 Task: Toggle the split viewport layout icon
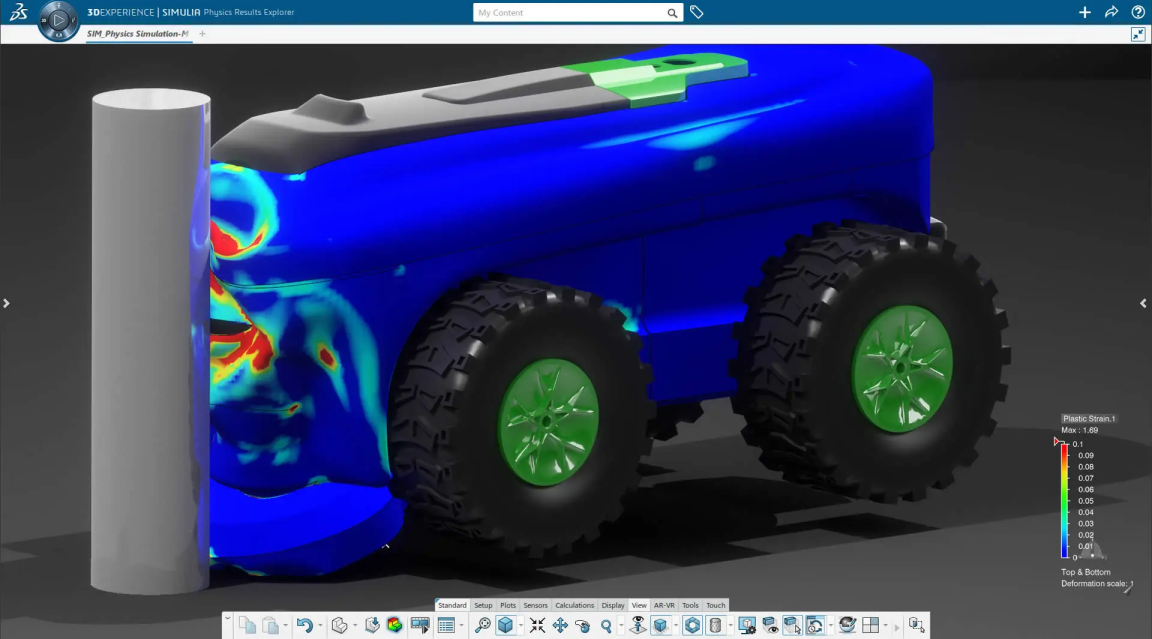[871, 626]
